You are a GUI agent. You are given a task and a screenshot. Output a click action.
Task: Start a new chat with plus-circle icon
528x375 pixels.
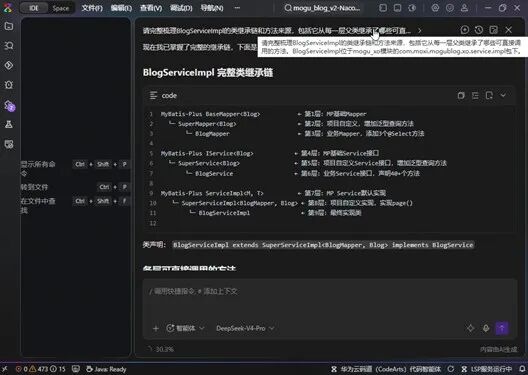pyautogui.click(x=465, y=30)
